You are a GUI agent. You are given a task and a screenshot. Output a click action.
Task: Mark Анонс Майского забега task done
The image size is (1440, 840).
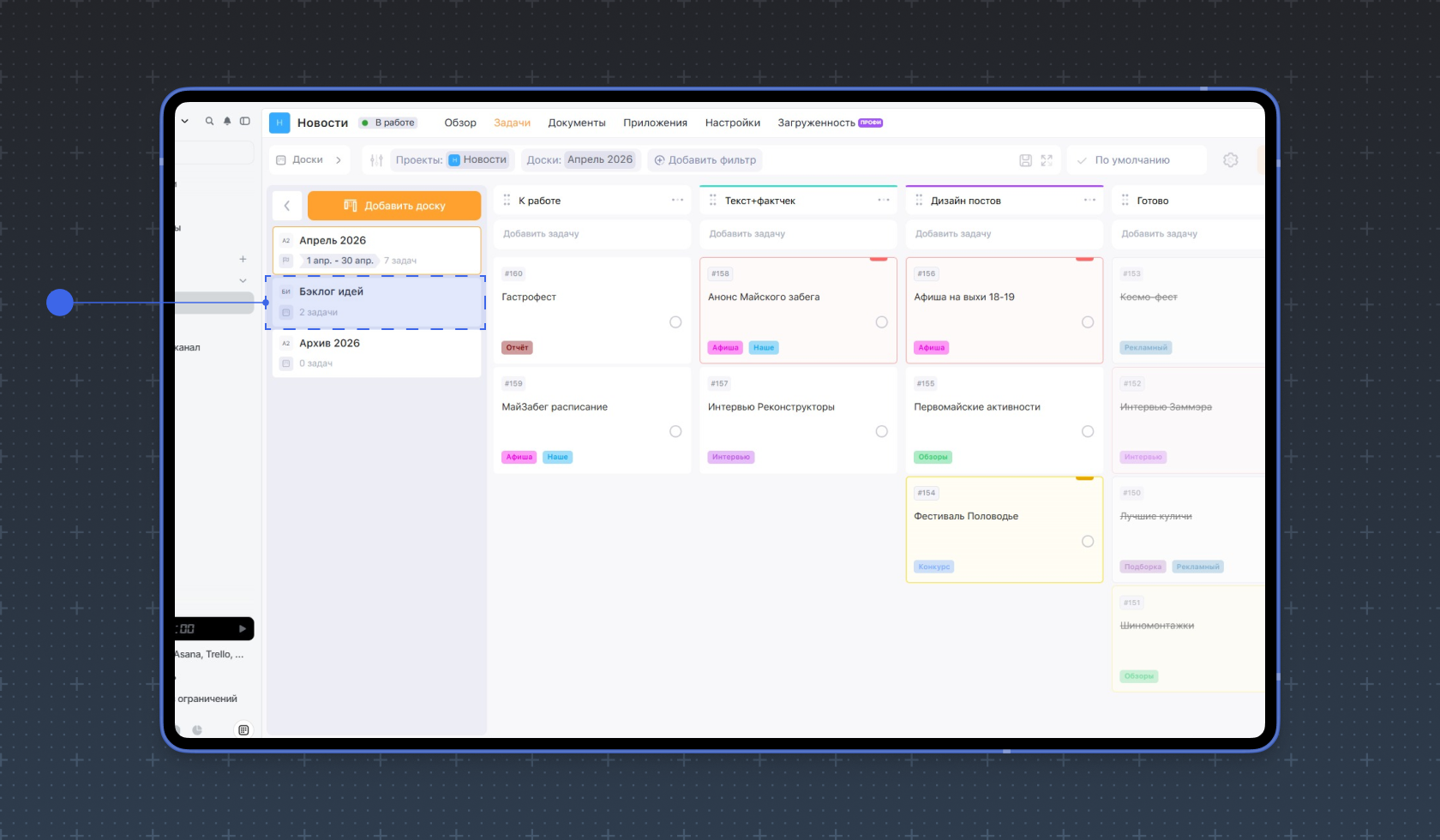(x=881, y=322)
